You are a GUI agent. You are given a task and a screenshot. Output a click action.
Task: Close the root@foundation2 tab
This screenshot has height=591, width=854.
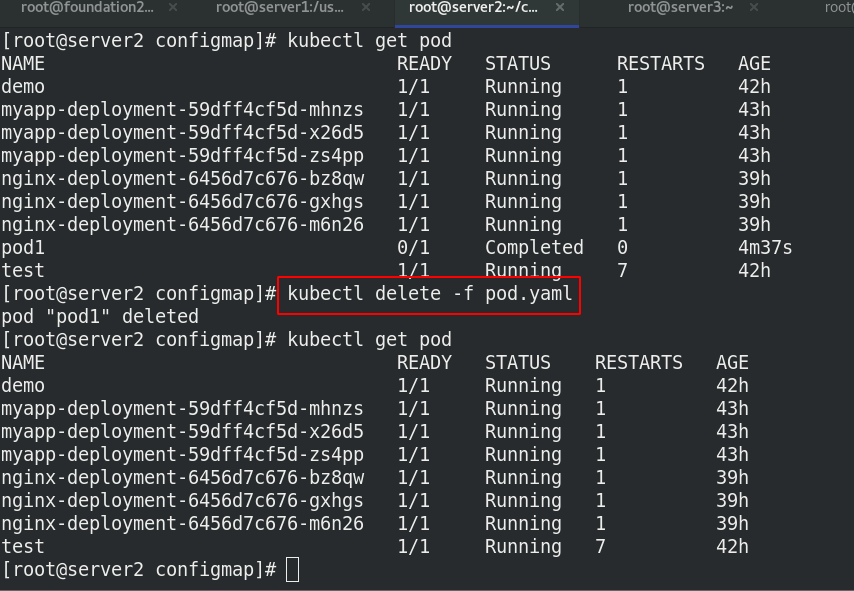coord(173,8)
